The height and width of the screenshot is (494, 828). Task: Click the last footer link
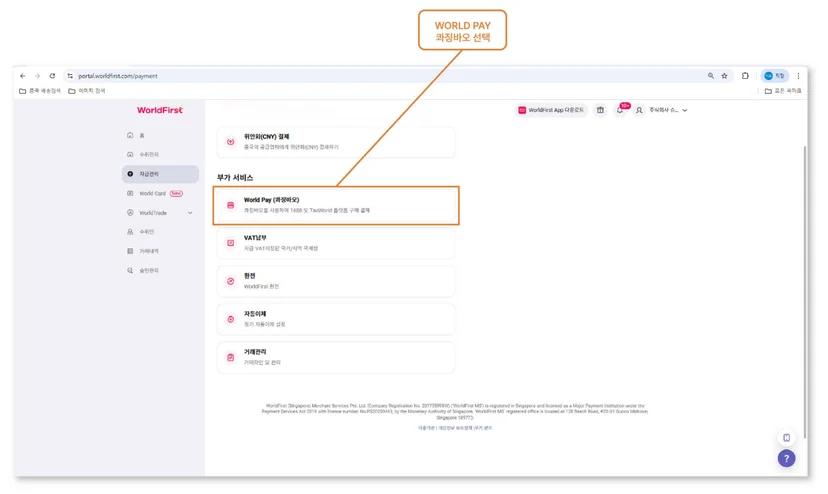tap(483, 428)
